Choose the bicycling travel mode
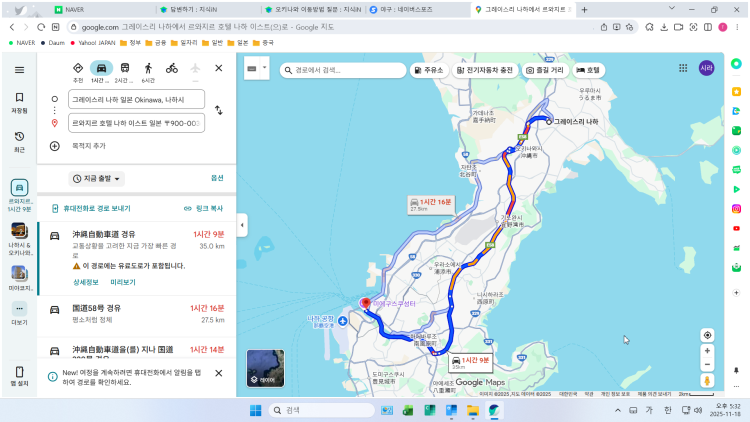Viewport: 750px width, 422px height. click(x=172, y=69)
